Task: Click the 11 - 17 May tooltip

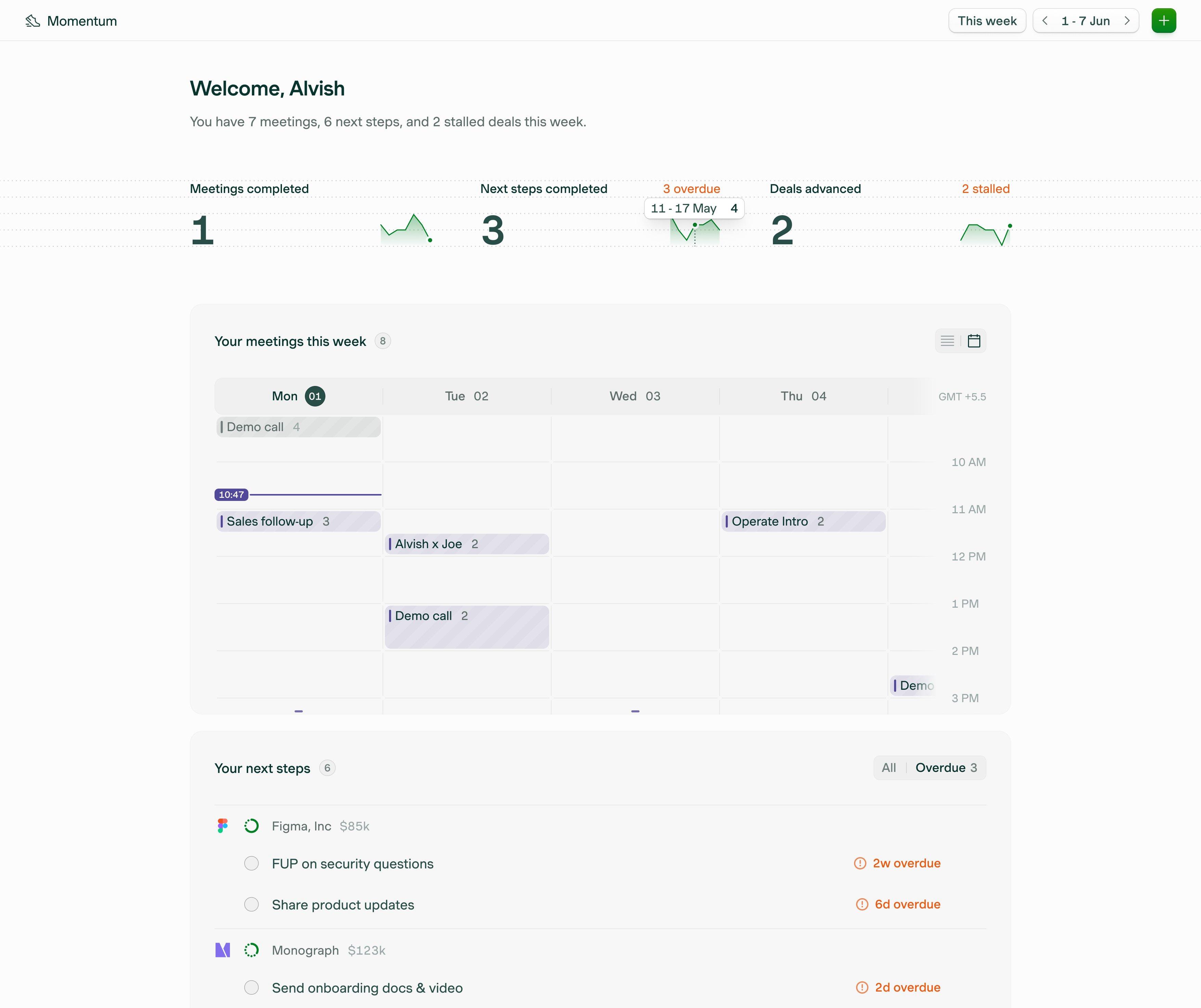Action: click(x=694, y=208)
